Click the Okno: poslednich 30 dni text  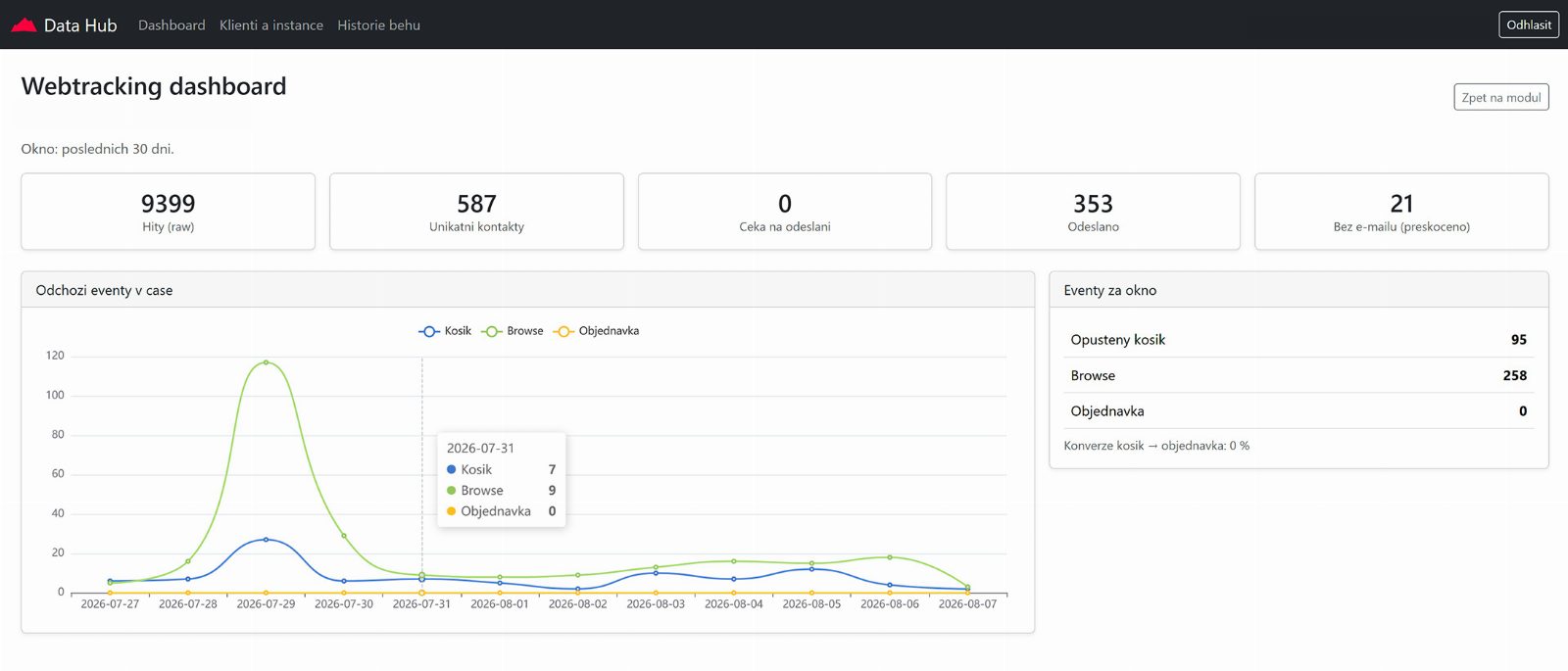click(98, 149)
